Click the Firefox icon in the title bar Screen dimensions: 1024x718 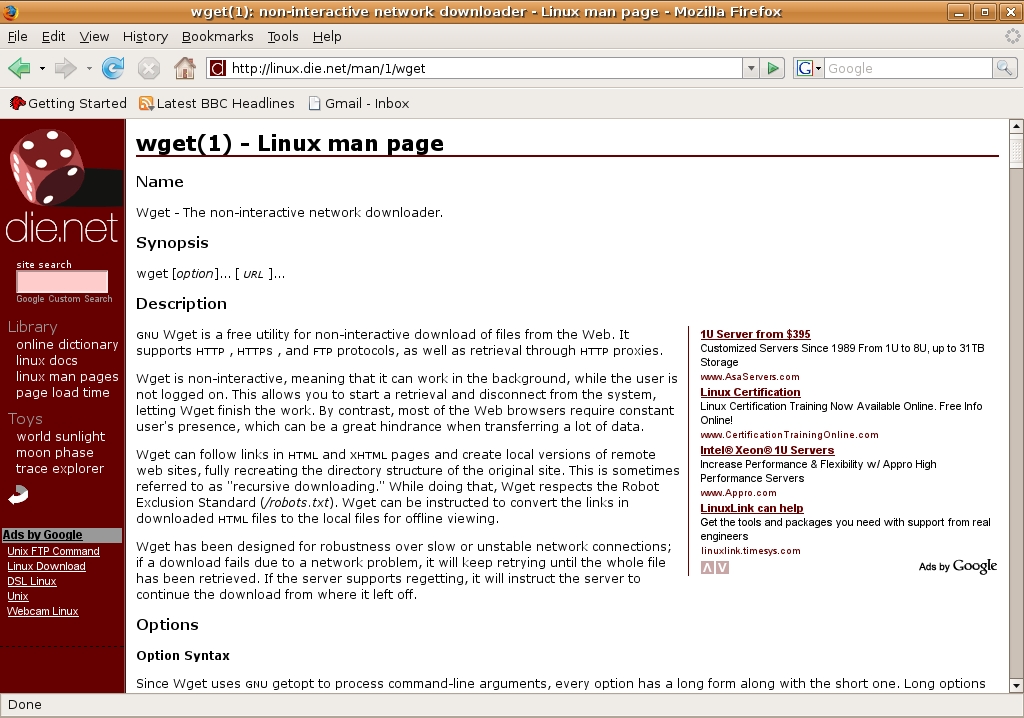tap(10, 12)
